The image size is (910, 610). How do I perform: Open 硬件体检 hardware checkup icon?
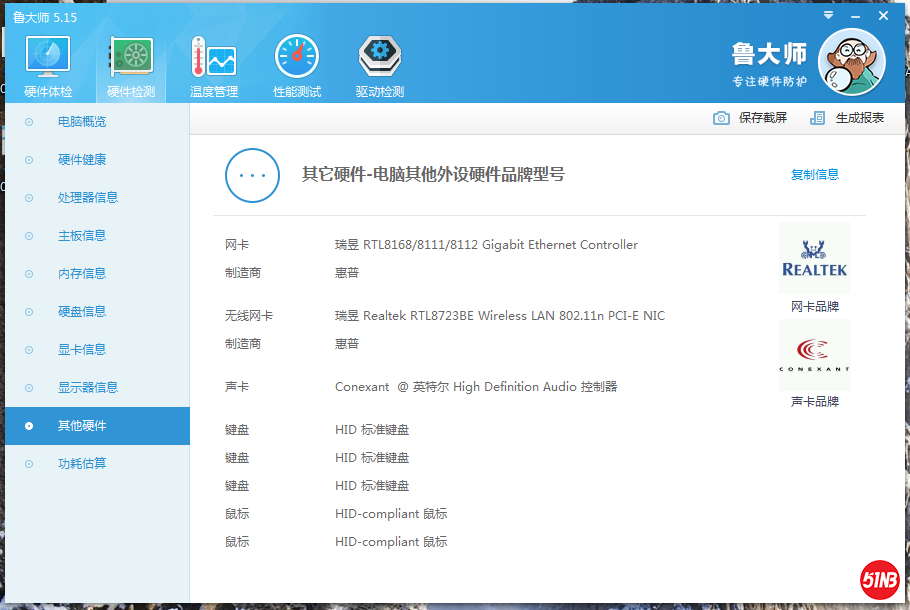click(x=47, y=60)
